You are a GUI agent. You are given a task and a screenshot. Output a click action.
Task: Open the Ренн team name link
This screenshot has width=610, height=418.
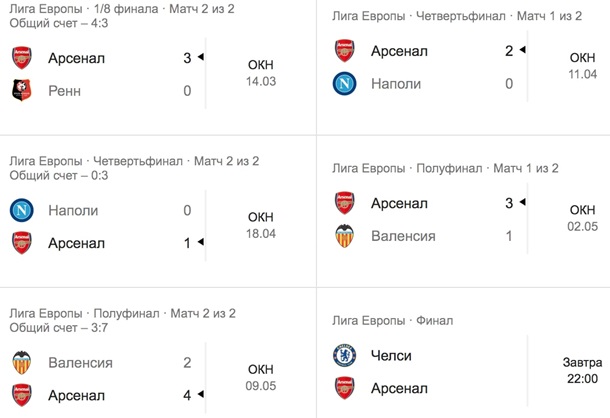pos(65,91)
